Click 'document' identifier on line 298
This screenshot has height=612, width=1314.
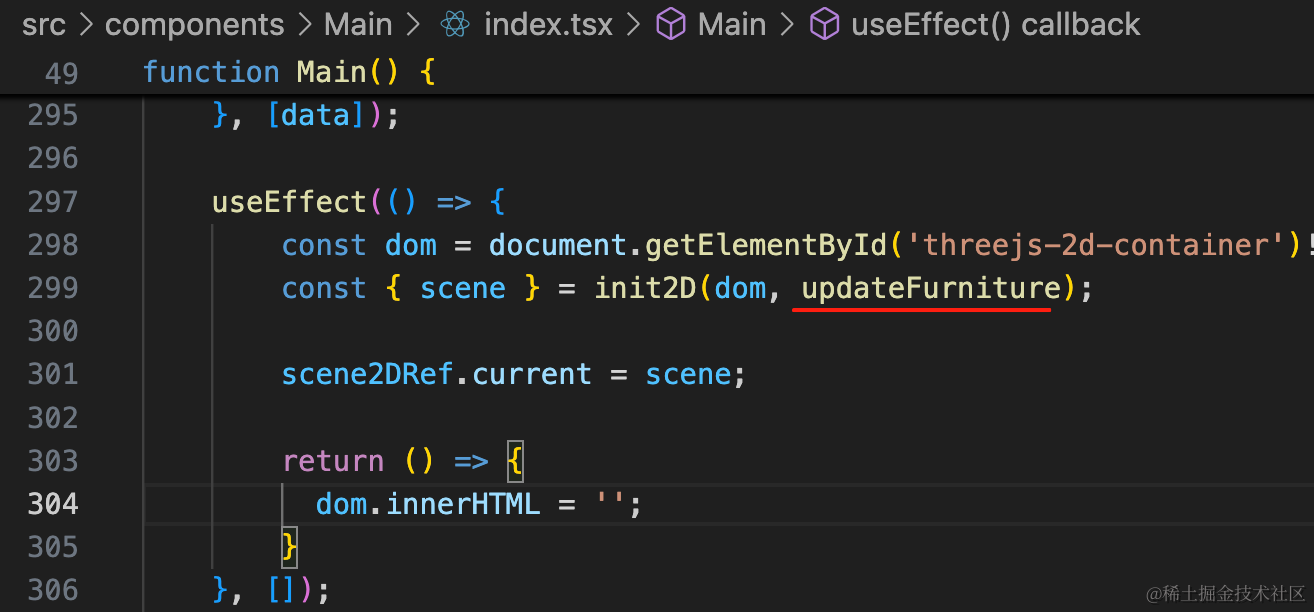(558, 245)
